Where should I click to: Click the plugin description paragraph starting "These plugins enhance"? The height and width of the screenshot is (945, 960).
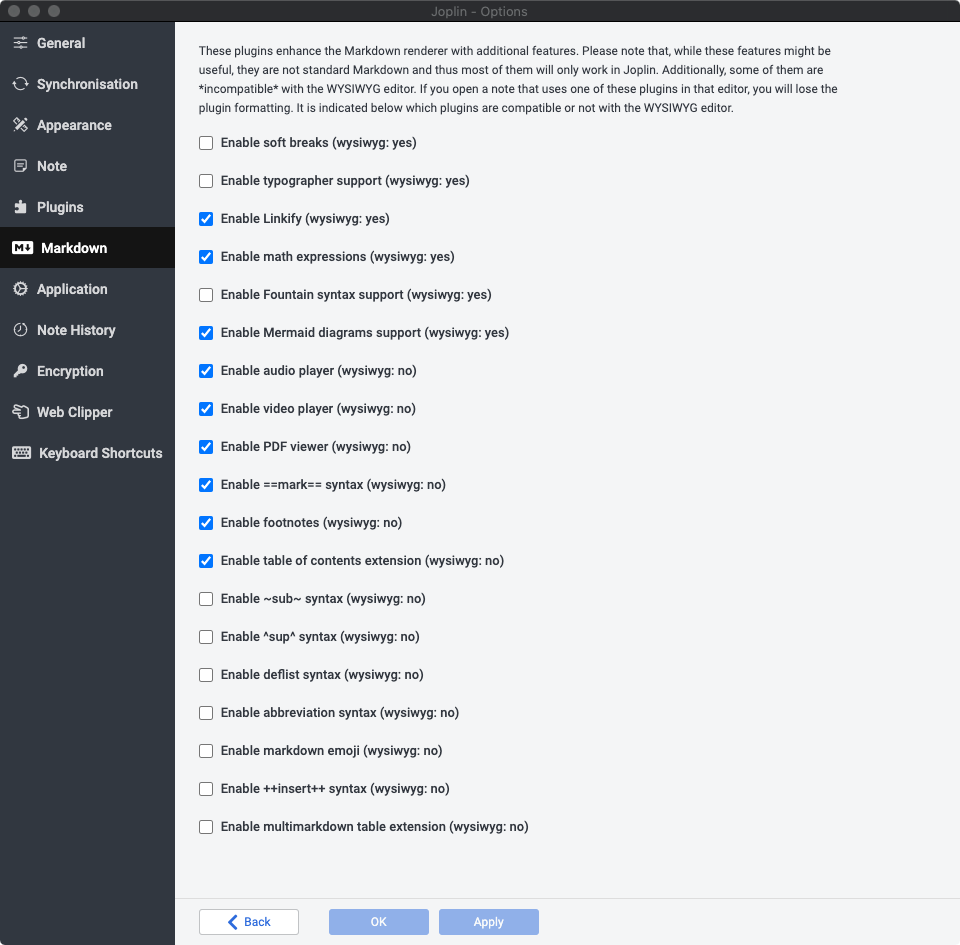click(x=518, y=79)
